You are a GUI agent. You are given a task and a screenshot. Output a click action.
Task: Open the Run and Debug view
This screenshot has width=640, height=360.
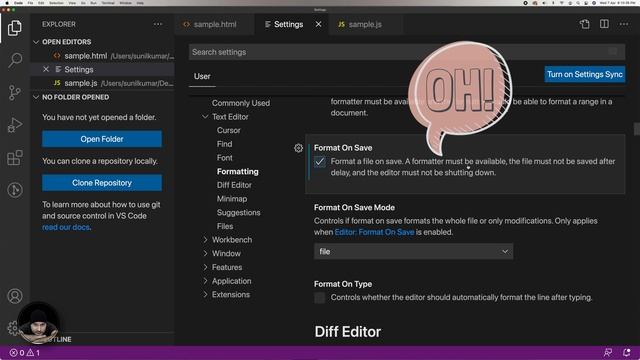pos(15,125)
